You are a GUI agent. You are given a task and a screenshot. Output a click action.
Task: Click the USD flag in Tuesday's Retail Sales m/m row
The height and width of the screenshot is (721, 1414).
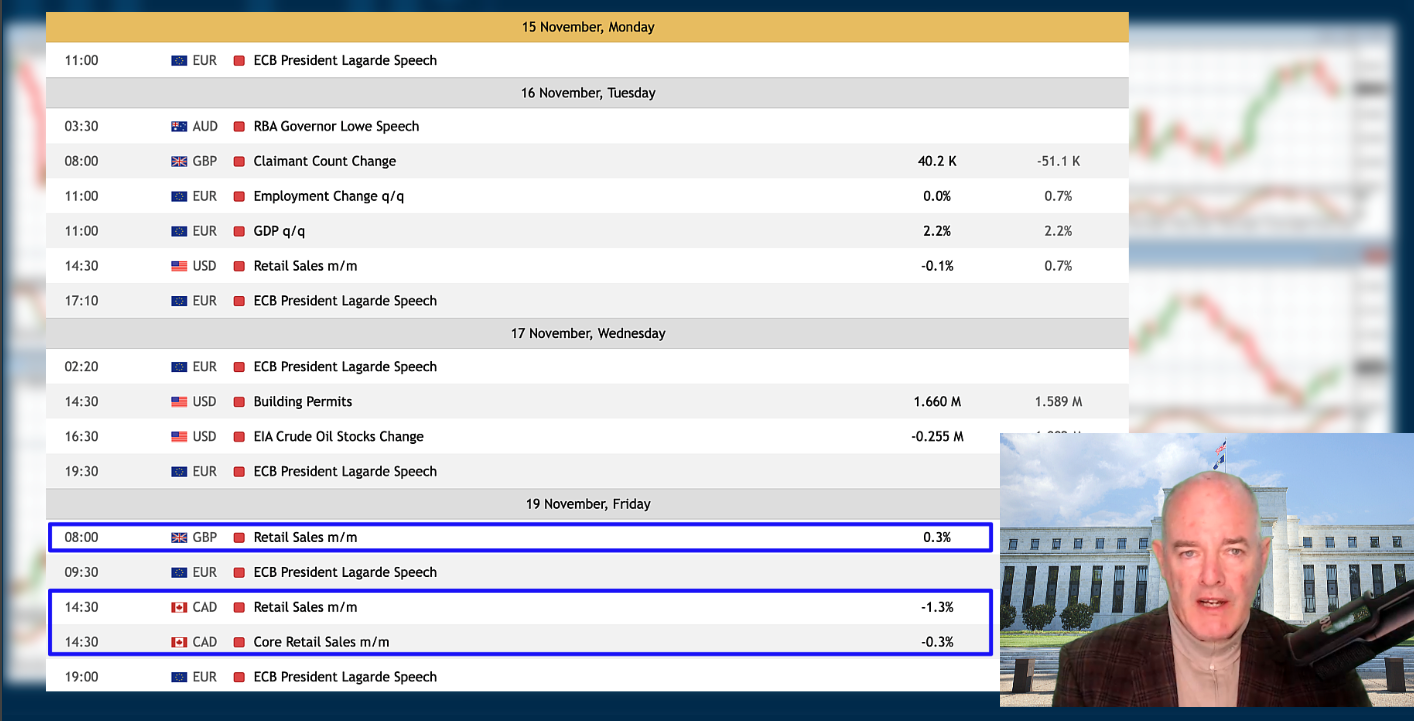179,266
